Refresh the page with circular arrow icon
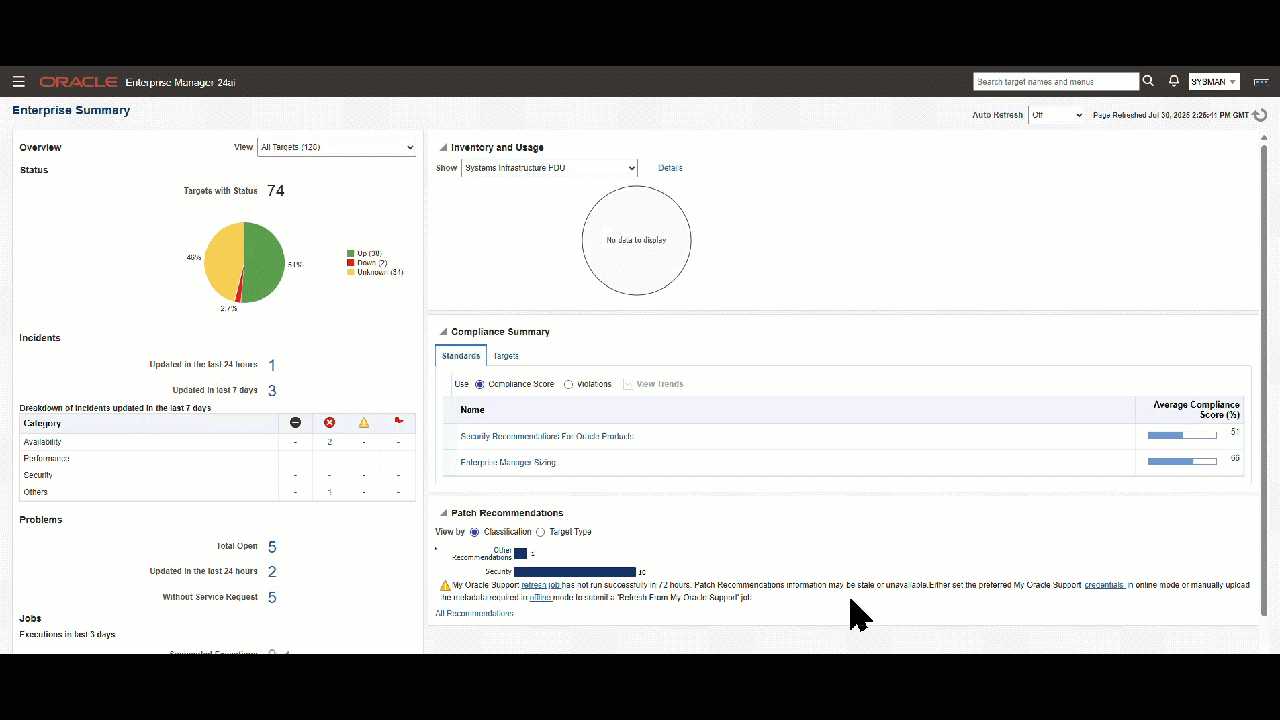Viewport: 1280px width, 720px height. (1260, 115)
